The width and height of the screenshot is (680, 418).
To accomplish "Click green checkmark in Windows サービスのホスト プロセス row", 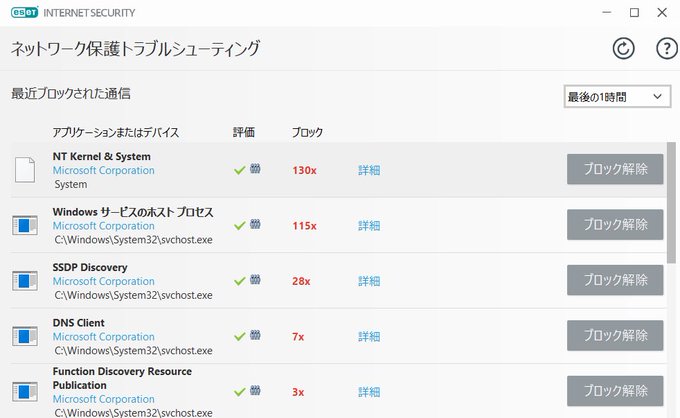I will pos(240,225).
